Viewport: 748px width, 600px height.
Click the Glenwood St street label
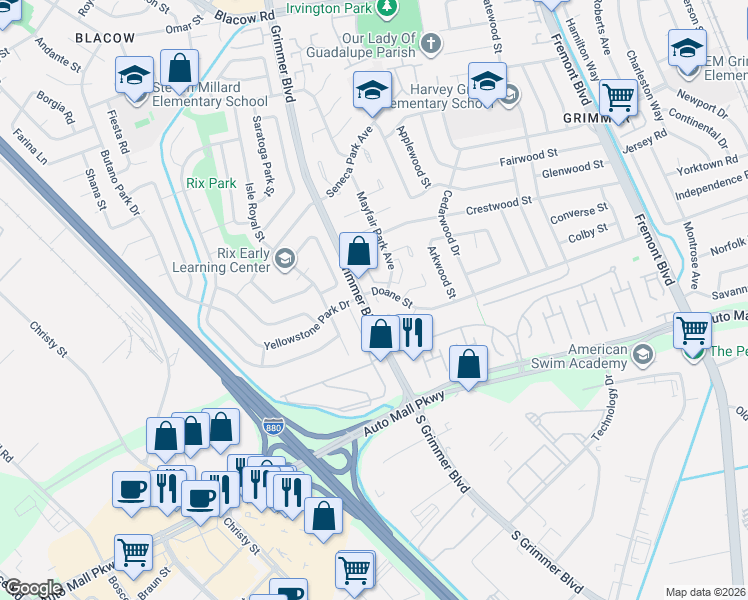pos(572,169)
